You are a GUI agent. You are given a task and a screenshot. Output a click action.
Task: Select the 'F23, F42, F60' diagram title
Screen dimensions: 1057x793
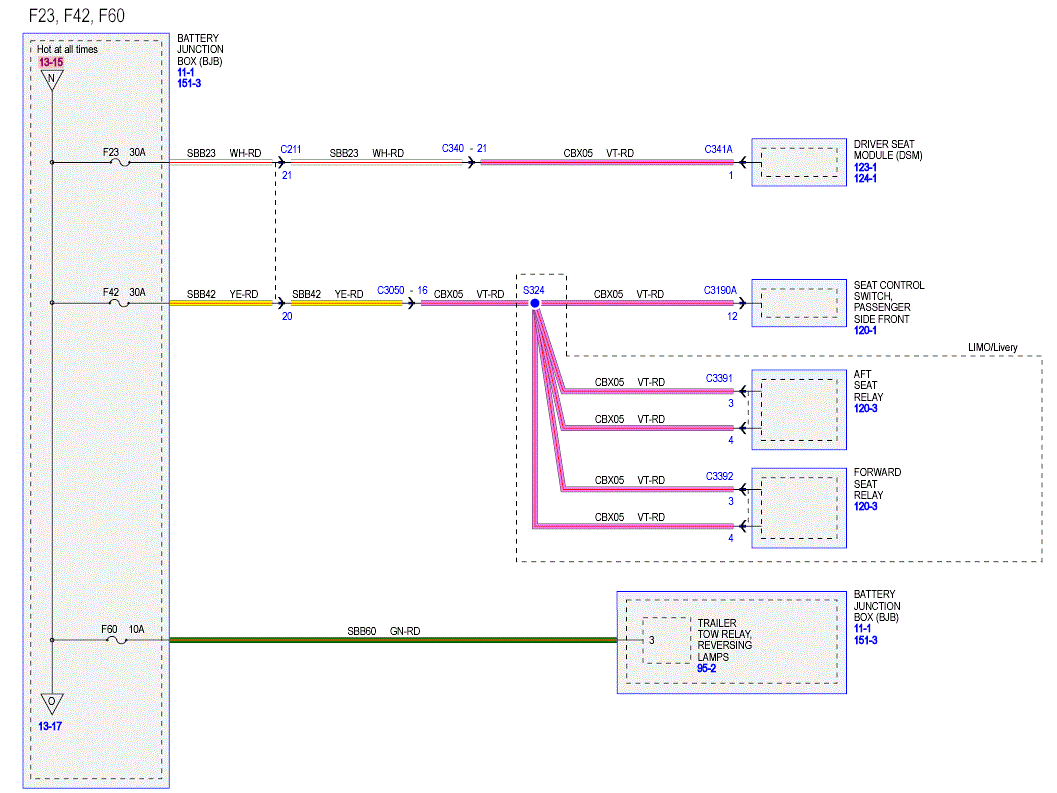pyautogui.click(x=77, y=16)
